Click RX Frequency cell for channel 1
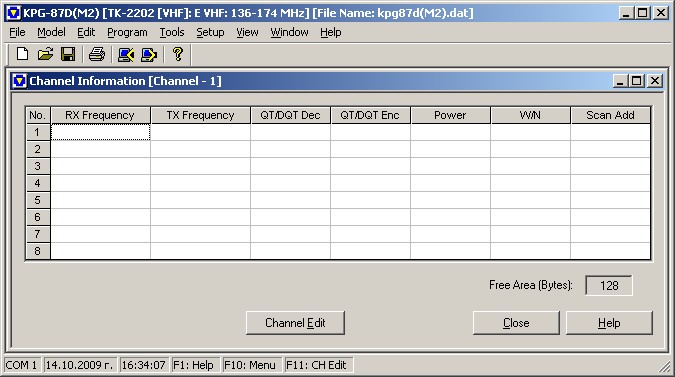 coord(100,132)
